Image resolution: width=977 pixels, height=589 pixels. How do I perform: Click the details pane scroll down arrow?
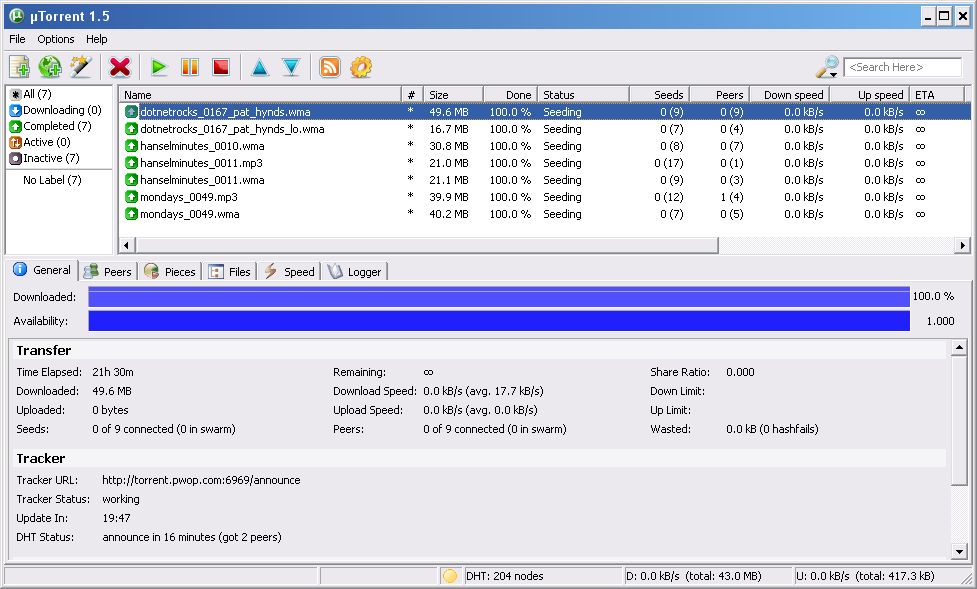pyautogui.click(x=959, y=551)
